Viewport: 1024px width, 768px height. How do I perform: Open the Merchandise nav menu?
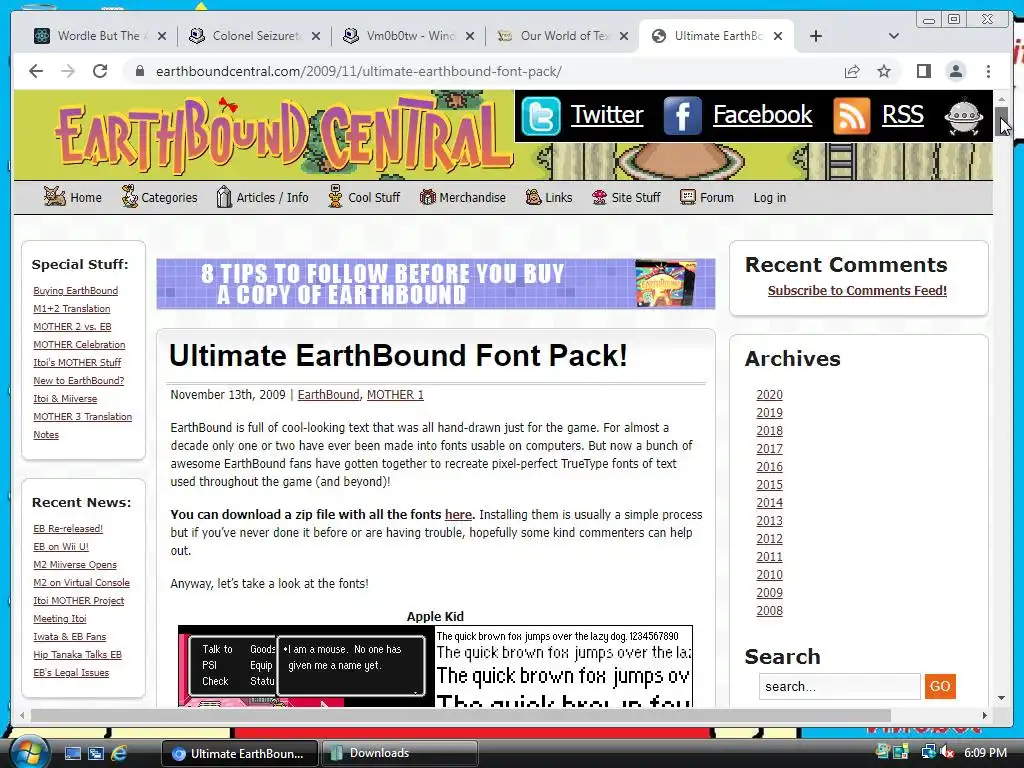(462, 197)
